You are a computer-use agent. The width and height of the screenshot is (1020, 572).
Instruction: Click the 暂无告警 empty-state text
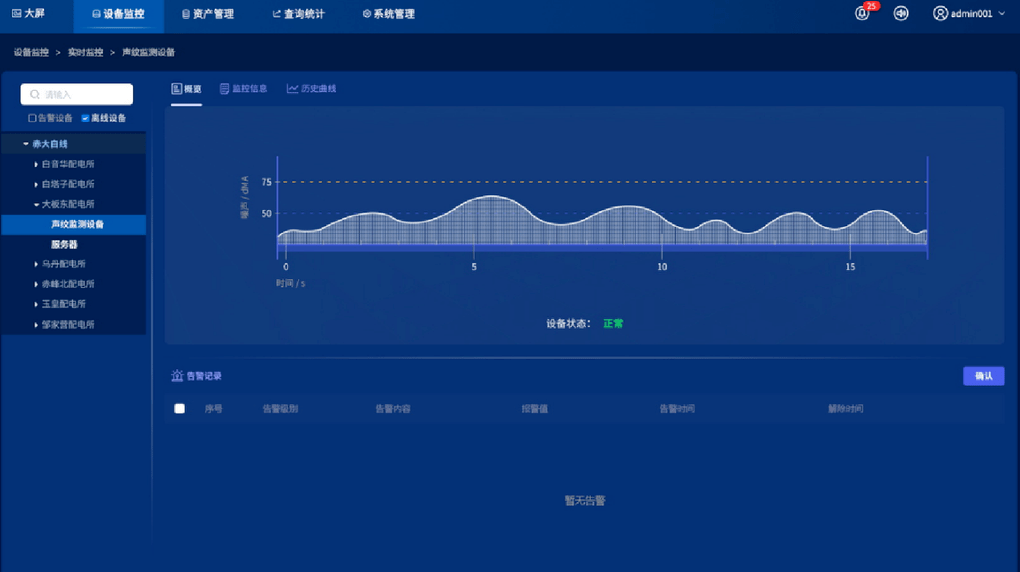pyautogui.click(x=585, y=500)
